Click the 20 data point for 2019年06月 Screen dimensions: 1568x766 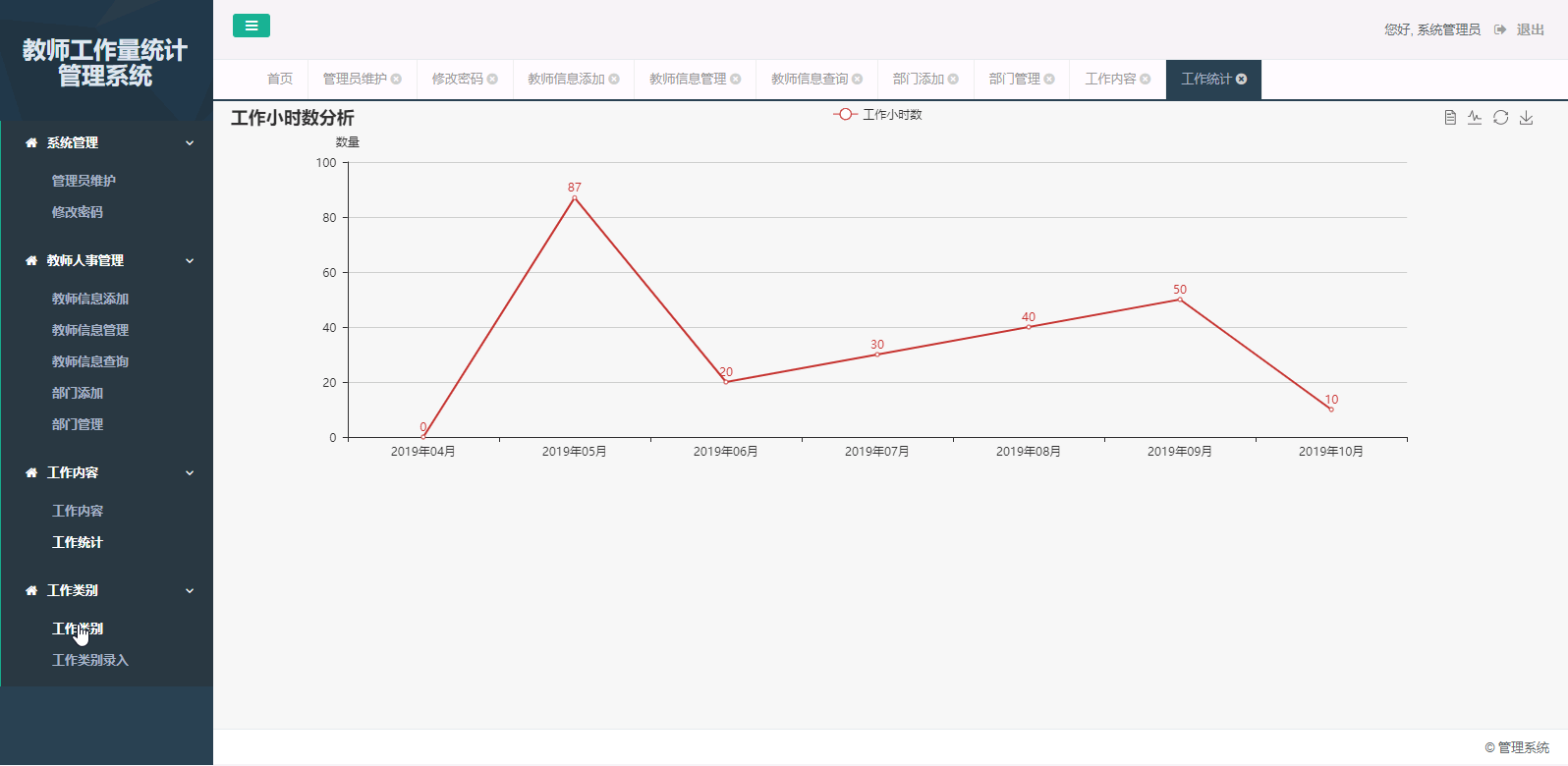[x=726, y=382]
